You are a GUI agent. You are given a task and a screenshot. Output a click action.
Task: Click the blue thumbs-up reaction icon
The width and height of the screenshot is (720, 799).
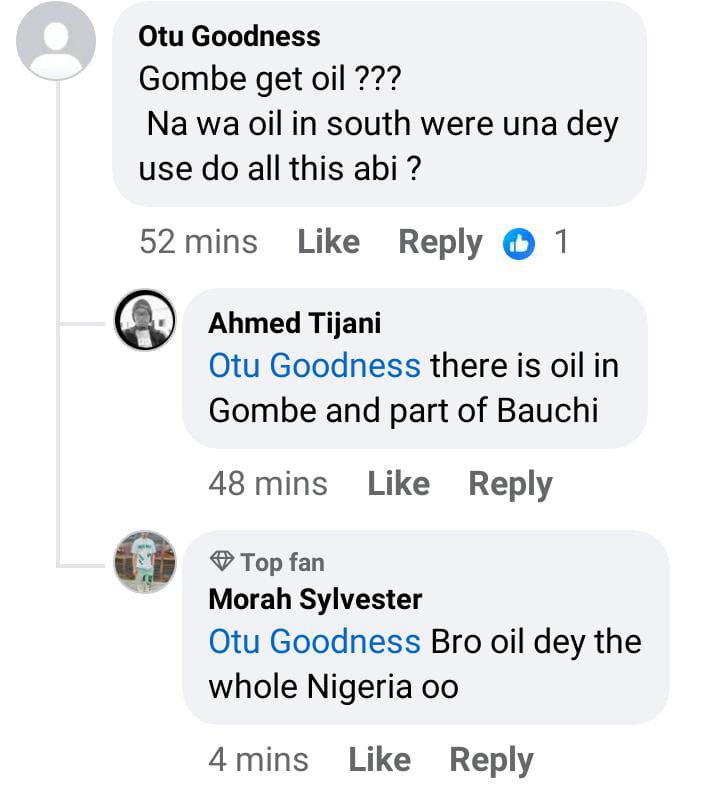[519, 243]
